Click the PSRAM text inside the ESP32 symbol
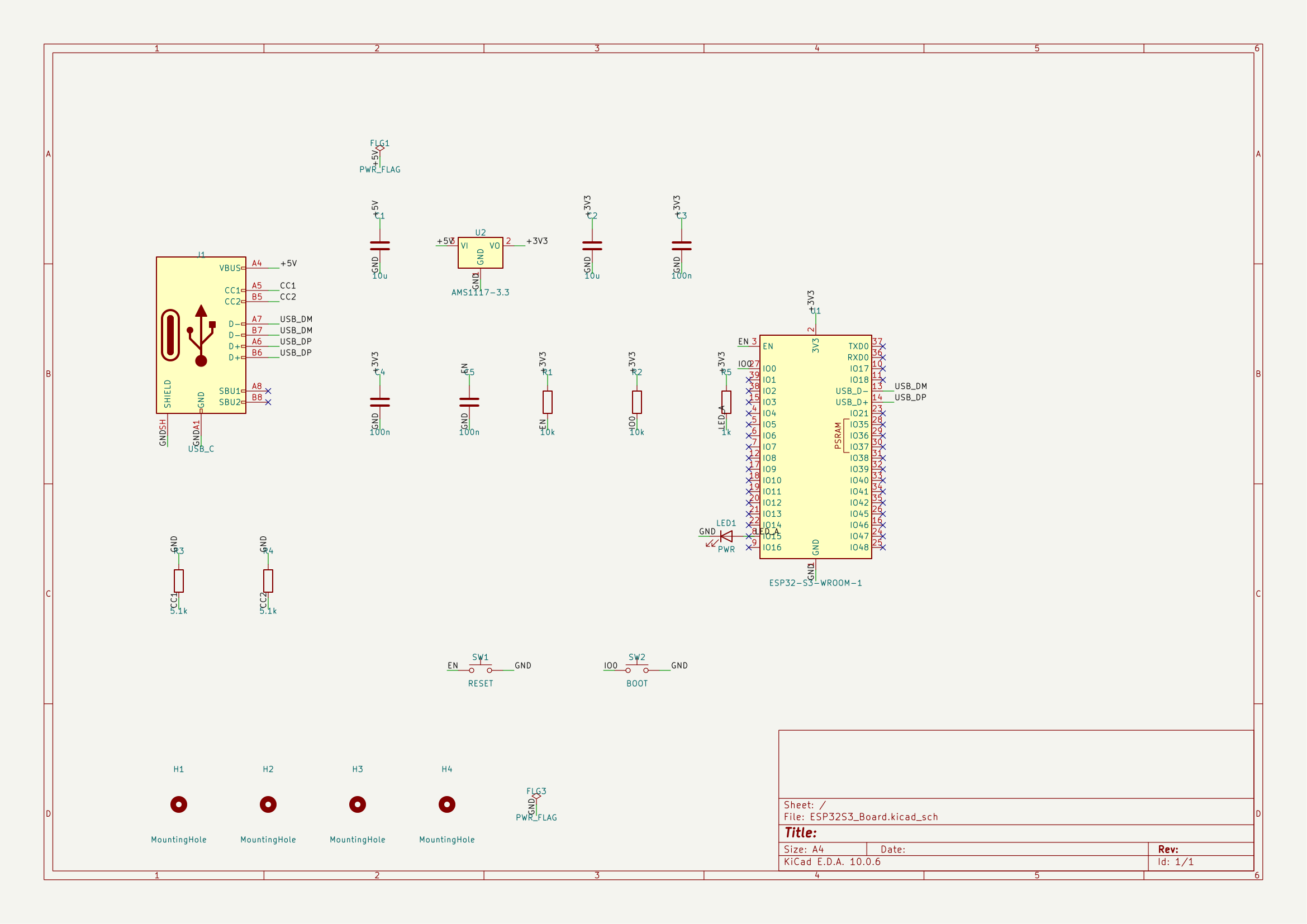 coord(838,436)
